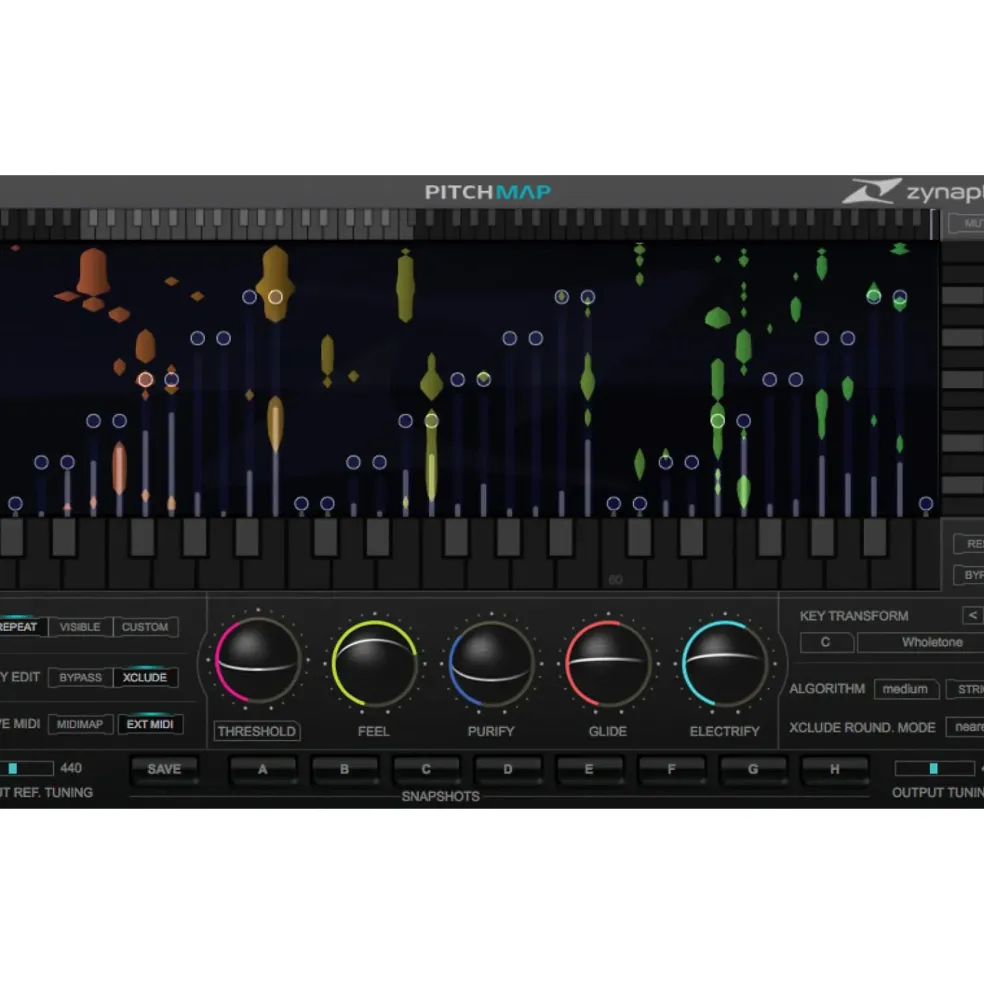This screenshot has height=985, width=984.
Task: Click the Zynaptiq logo
Action: pos(912,192)
